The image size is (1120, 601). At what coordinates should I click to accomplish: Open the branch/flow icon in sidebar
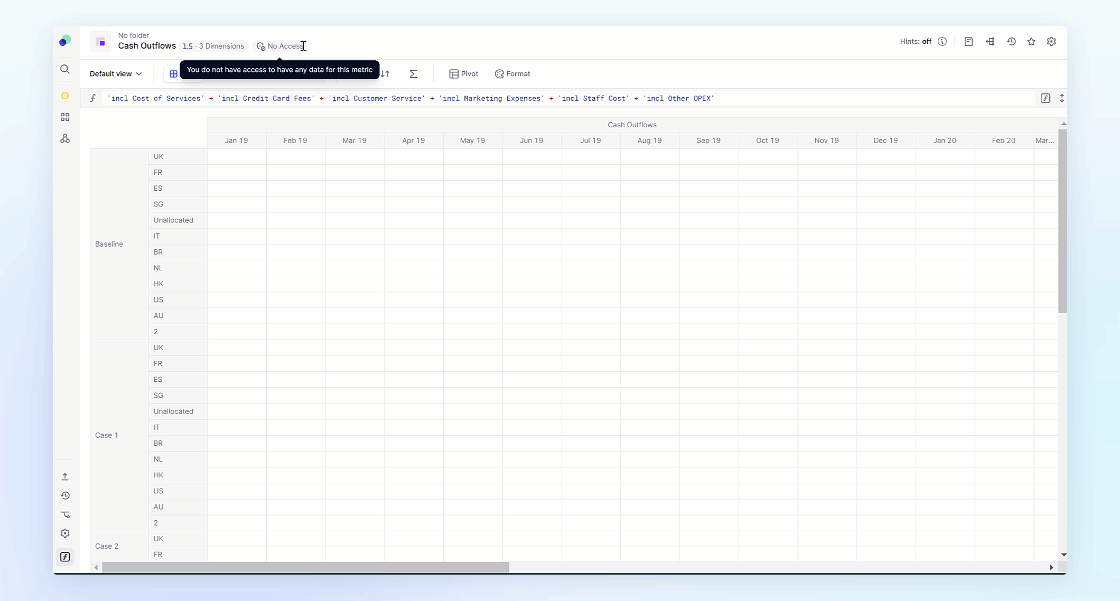[65, 515]
